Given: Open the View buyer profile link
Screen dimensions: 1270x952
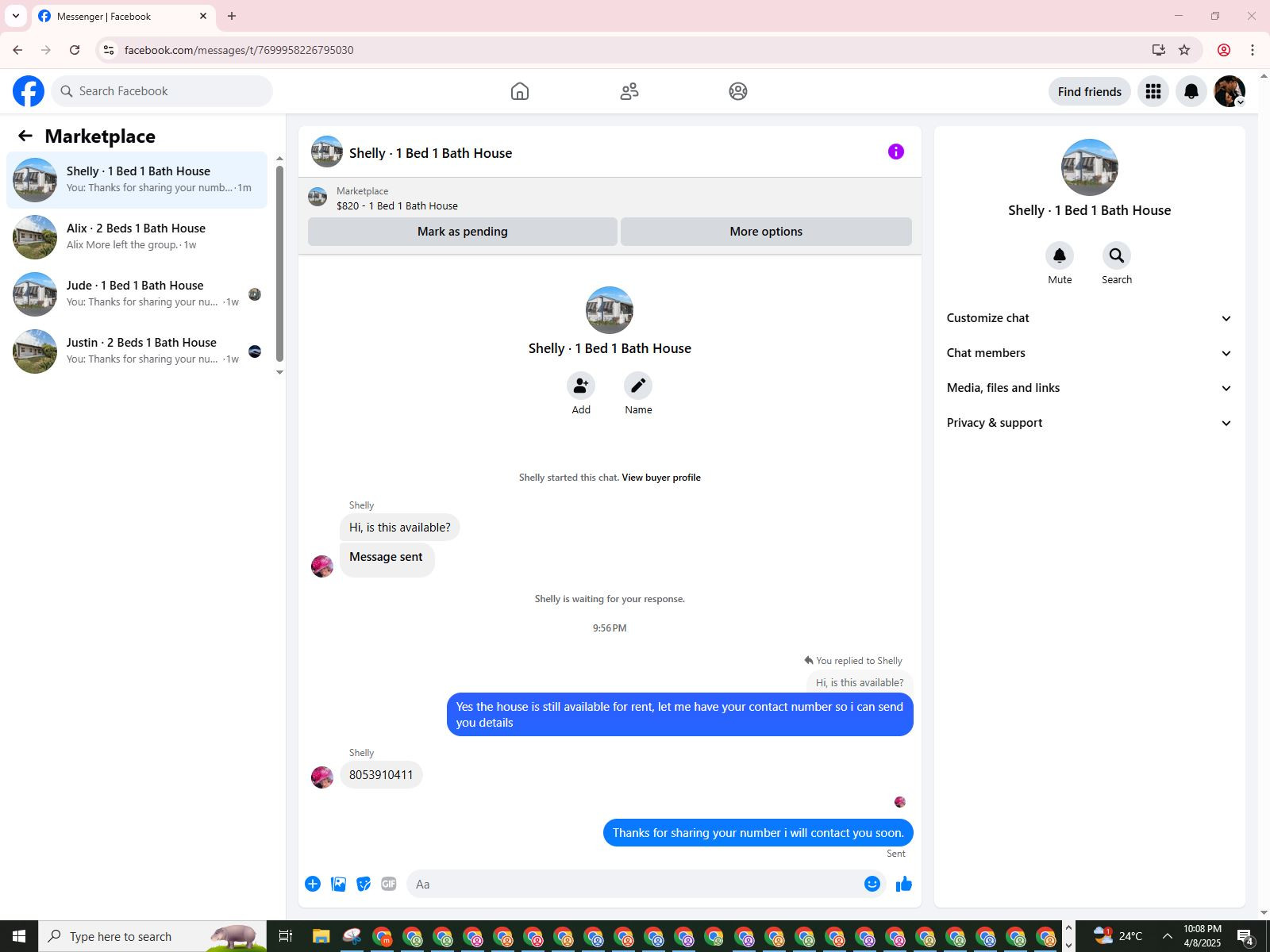Looking at the screenshot, I should click(661, 478).
